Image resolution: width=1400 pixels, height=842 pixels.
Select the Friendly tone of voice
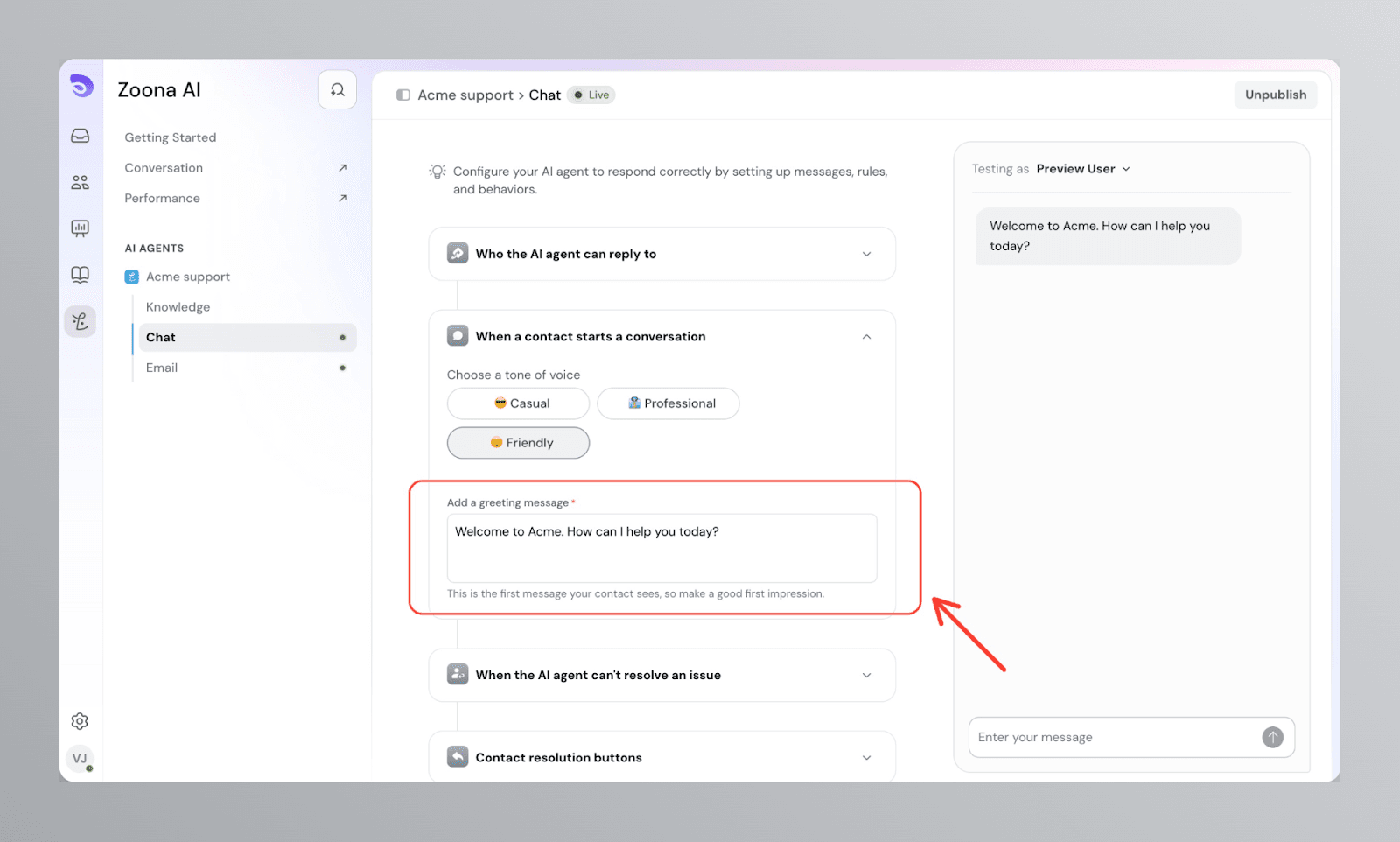(518, 443)
